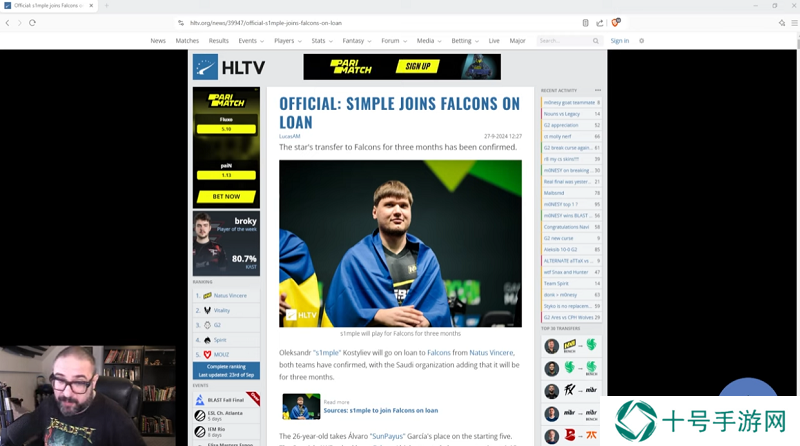The width and height of the screenshot is (800, 446).
Task: Reload the page with refresh icon
Action: (x=32, y=22)
